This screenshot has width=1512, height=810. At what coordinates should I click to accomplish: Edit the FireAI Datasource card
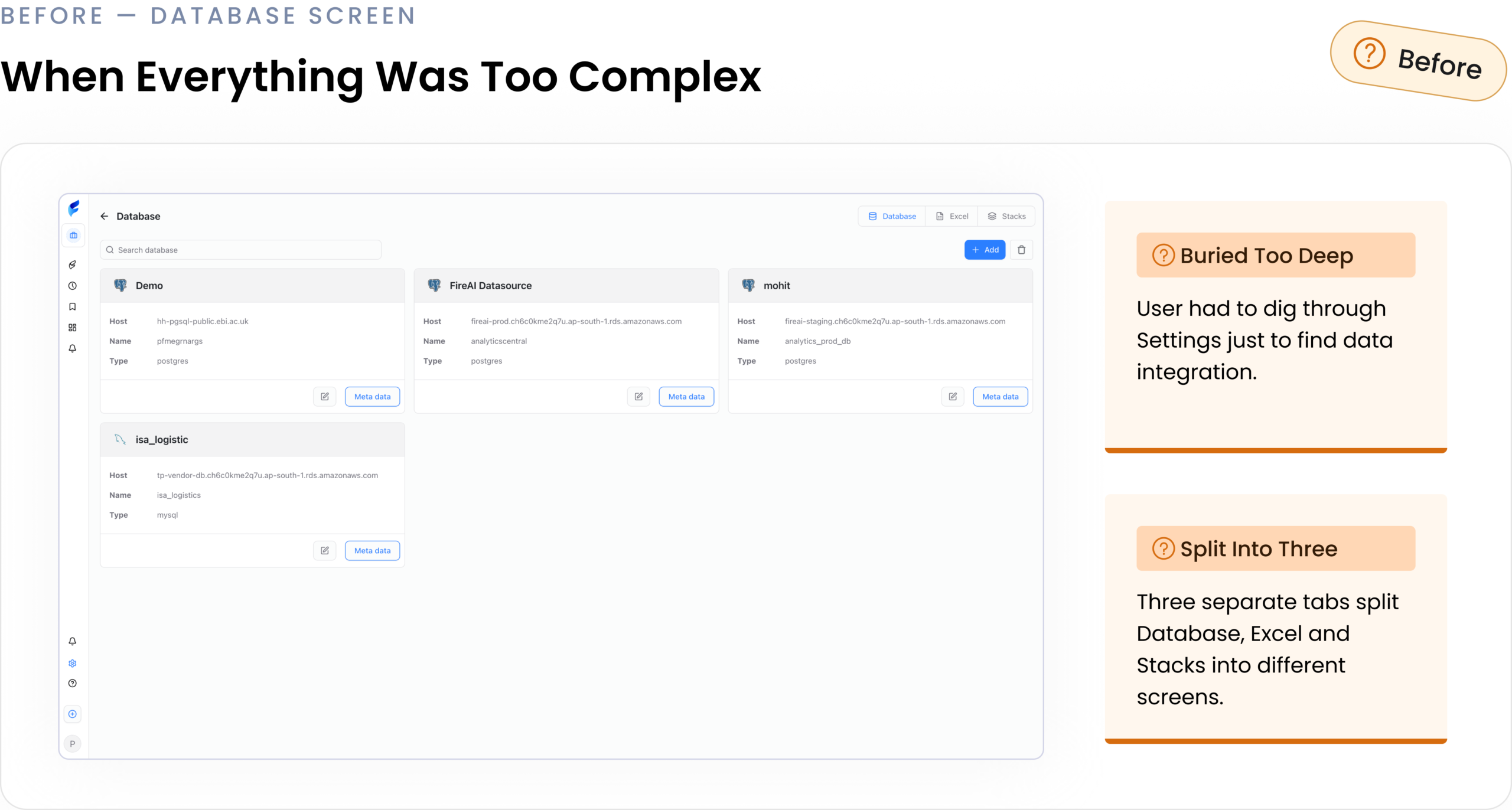(638, 397)
